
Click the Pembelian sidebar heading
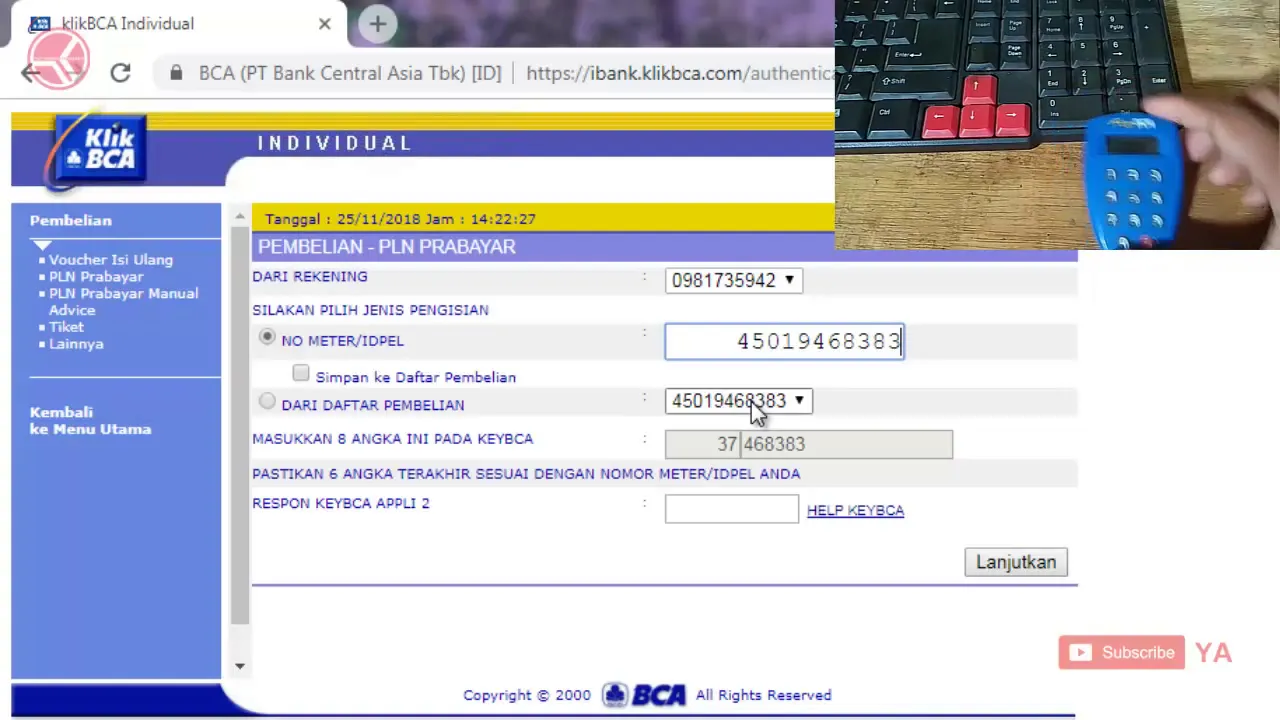(x=70, y=220)
